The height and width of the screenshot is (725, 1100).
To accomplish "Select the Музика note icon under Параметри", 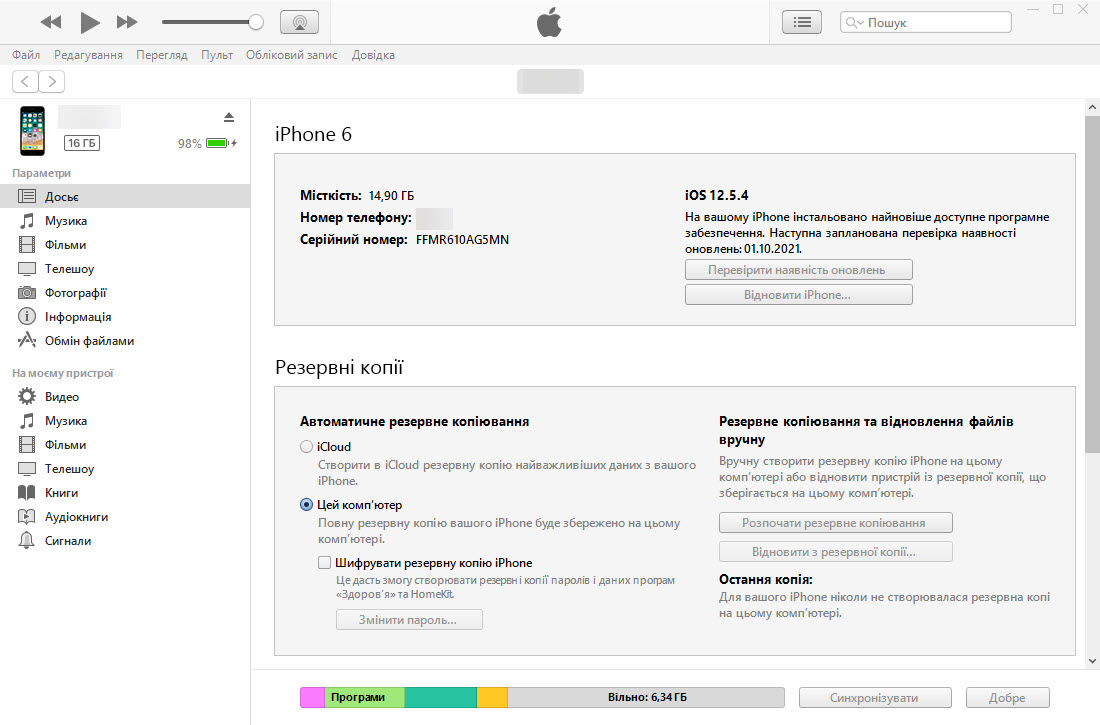I will coord(27,220).
